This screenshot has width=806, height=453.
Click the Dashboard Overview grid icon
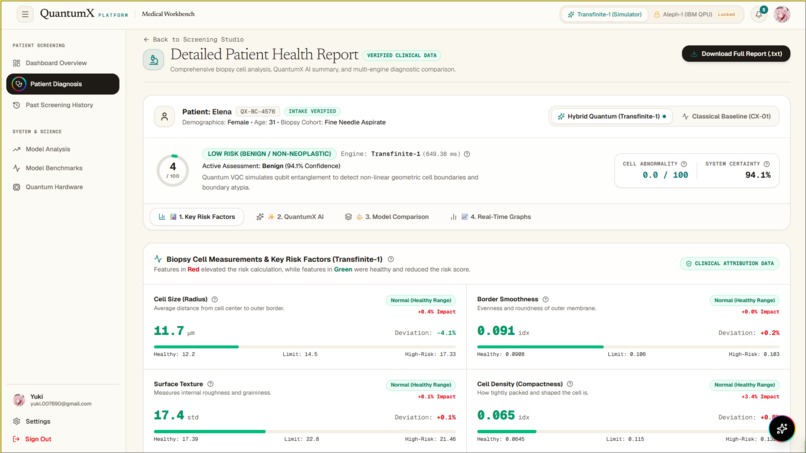click(16, 63)
